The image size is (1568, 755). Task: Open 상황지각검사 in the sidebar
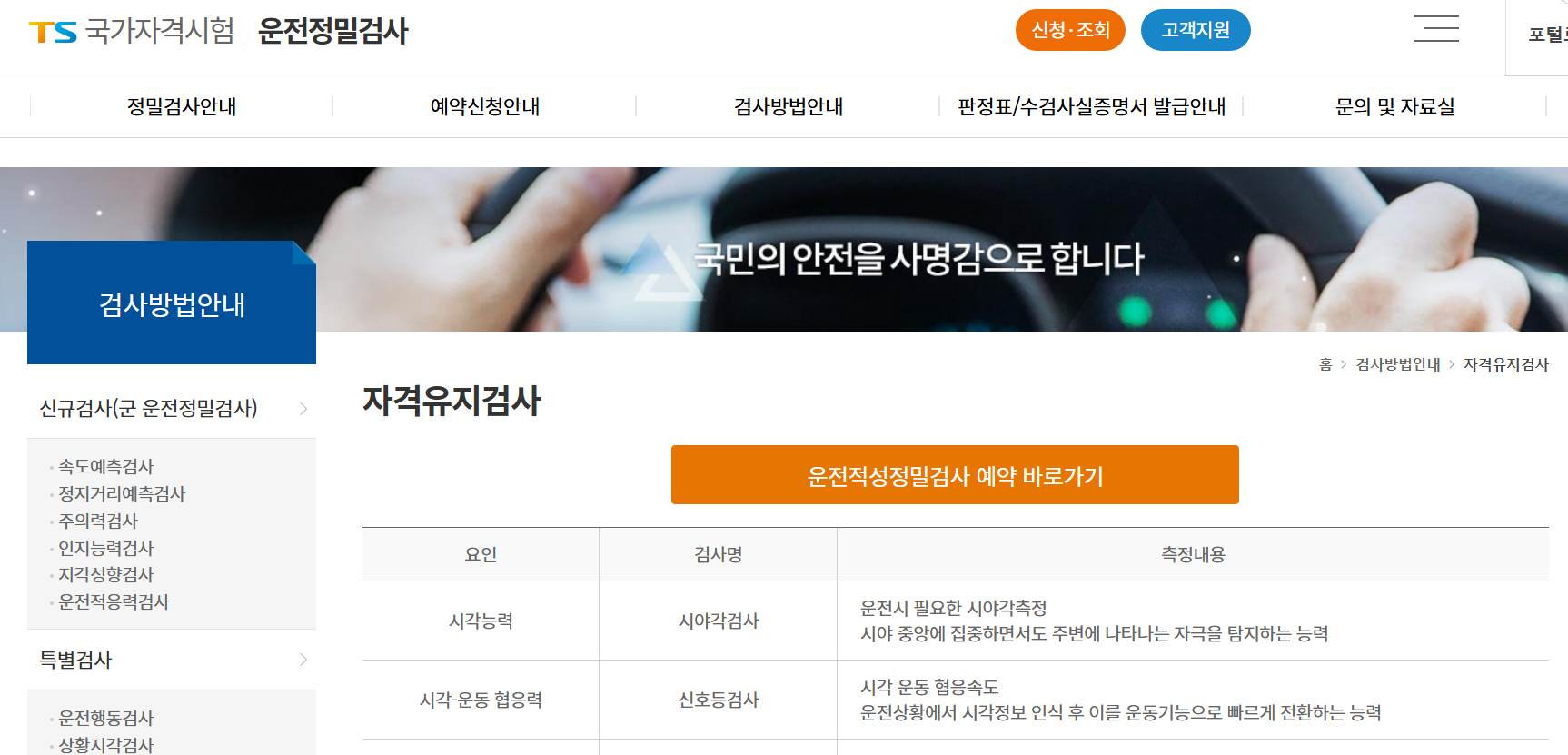pyautogui.click(x=106, y=744)
